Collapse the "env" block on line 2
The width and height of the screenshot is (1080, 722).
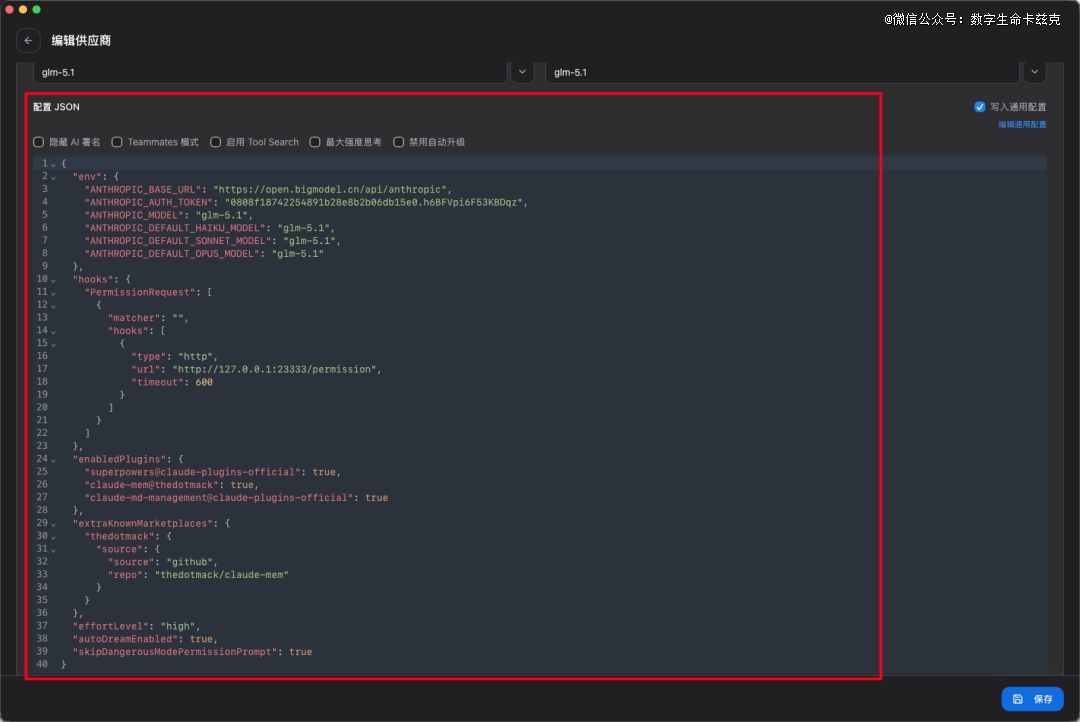[x=53, y=176]
